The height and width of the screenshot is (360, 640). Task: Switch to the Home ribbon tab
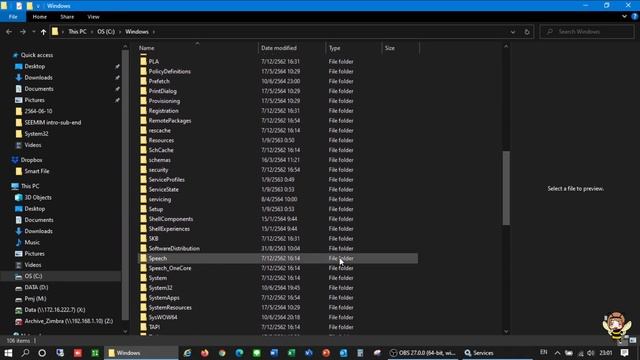[40, 17]
